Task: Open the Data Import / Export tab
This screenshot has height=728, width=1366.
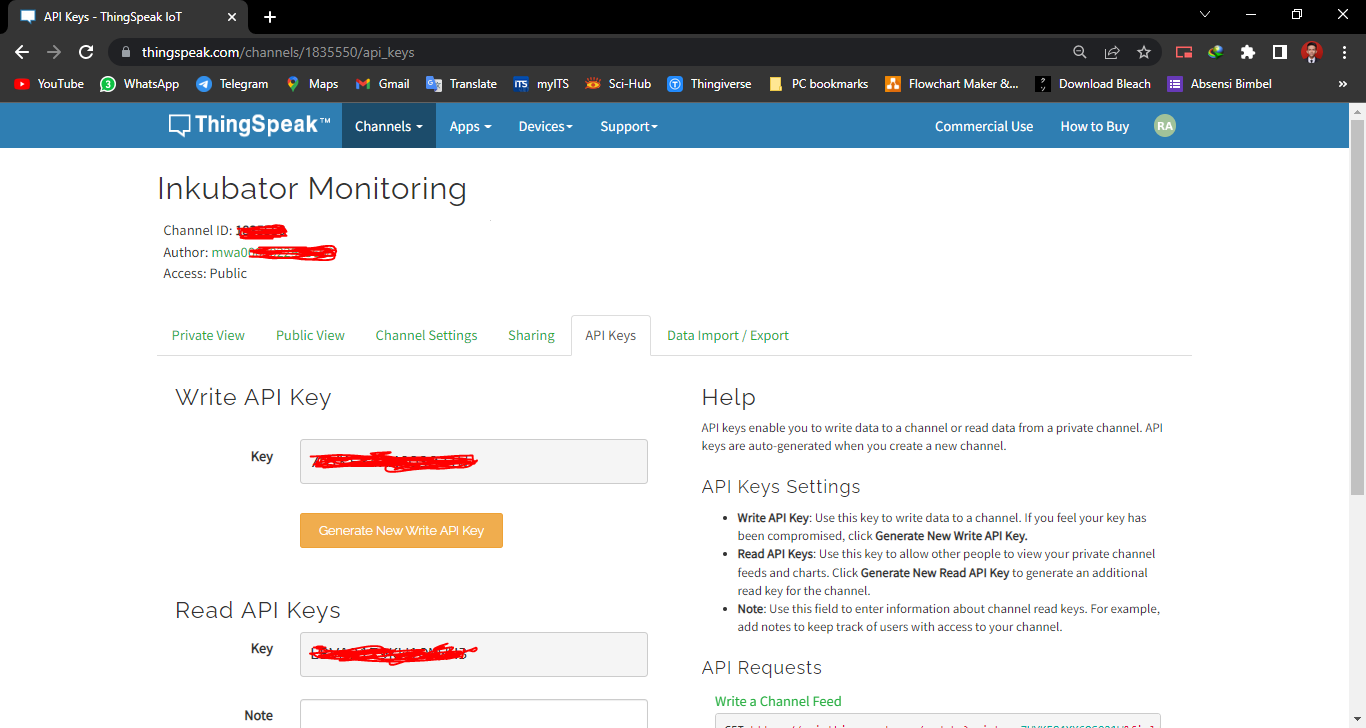Action: pos(727,335)
